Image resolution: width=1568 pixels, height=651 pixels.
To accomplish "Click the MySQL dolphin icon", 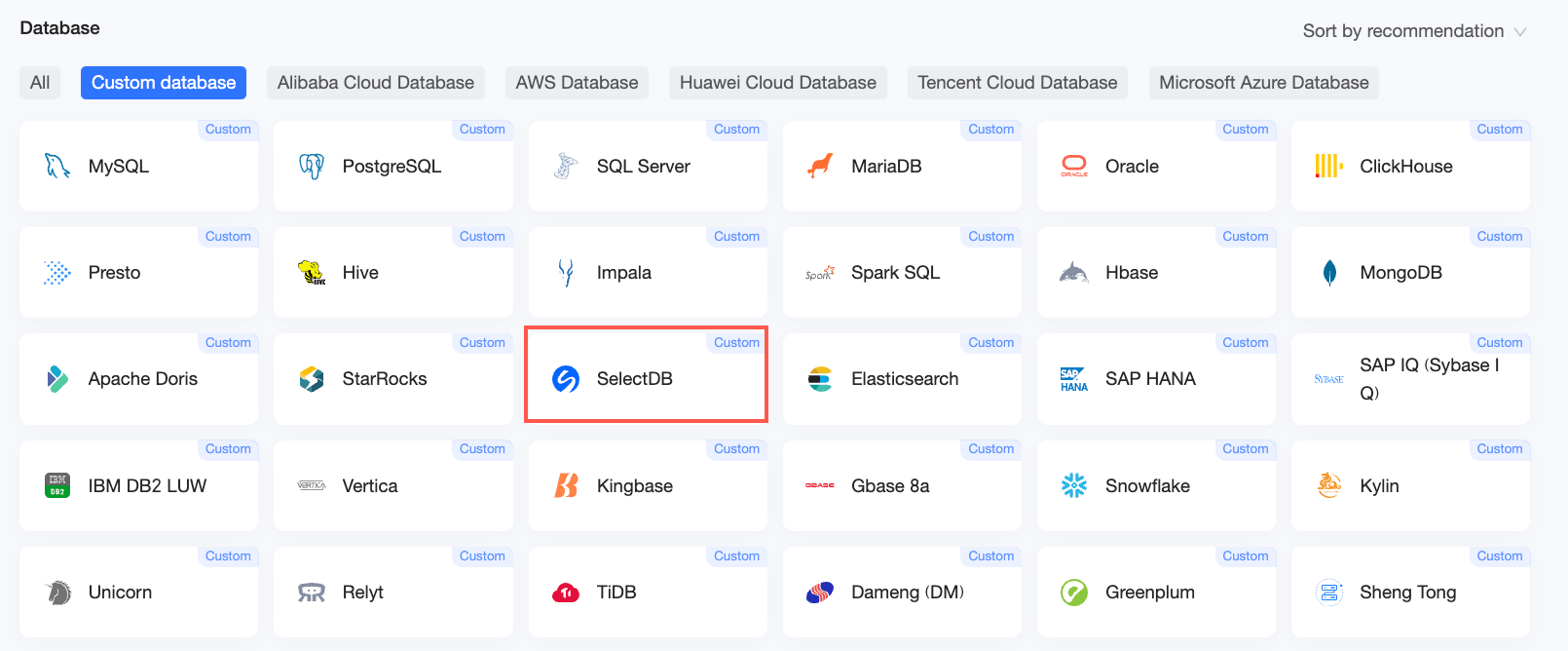I will 57,167.
